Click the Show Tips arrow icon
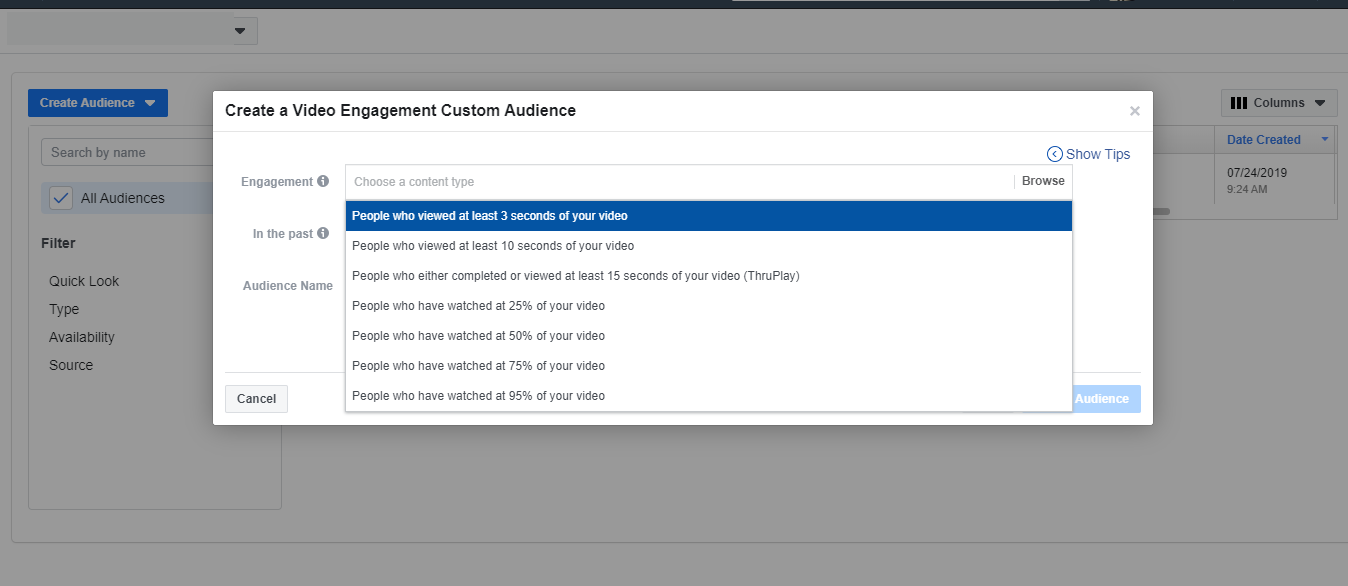This screenshot has height=586, width=1348. [x=1054, y=154]
